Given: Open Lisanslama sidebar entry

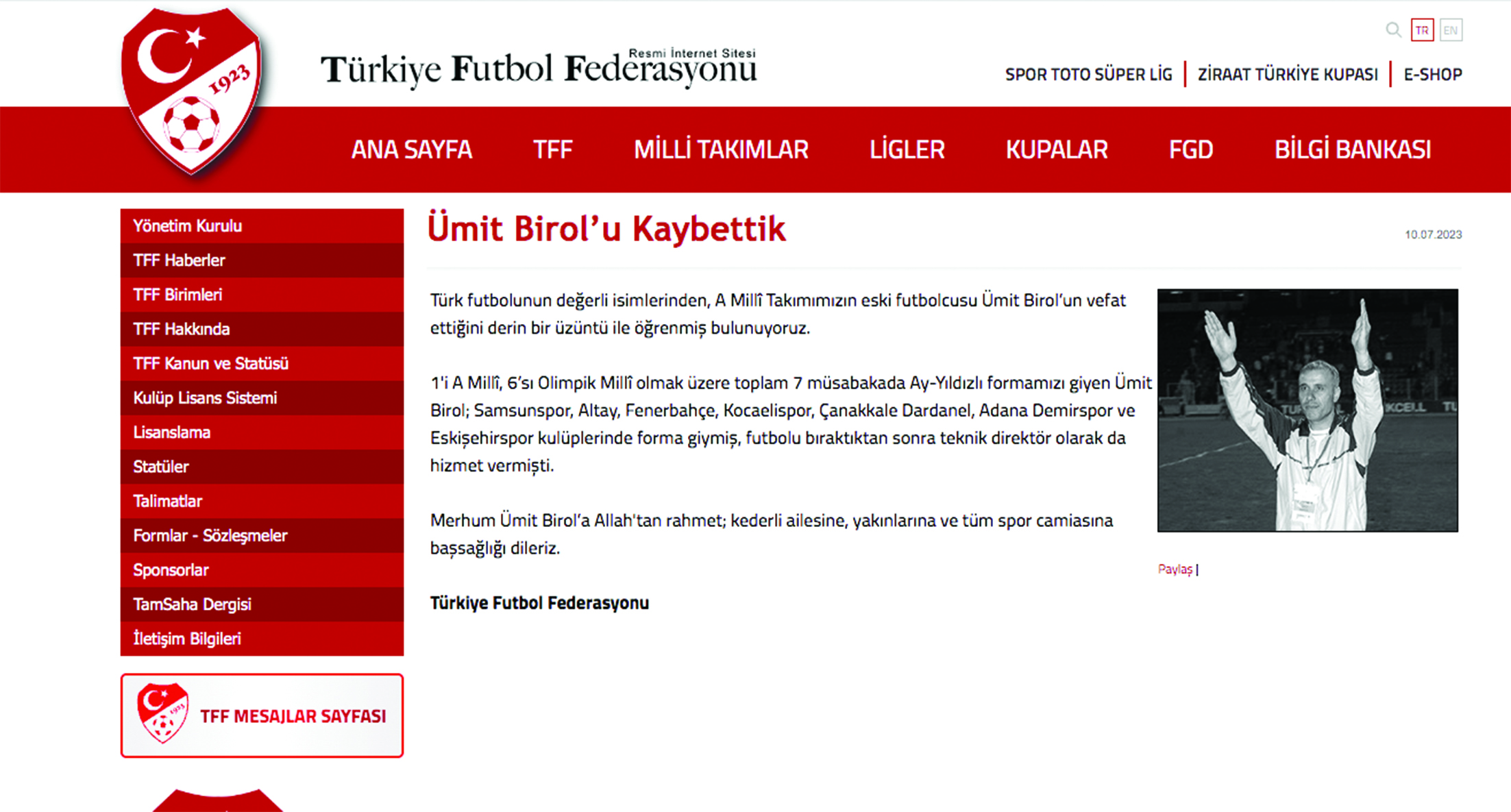Looking at the screenshot, I should click(x=262, y=432).
